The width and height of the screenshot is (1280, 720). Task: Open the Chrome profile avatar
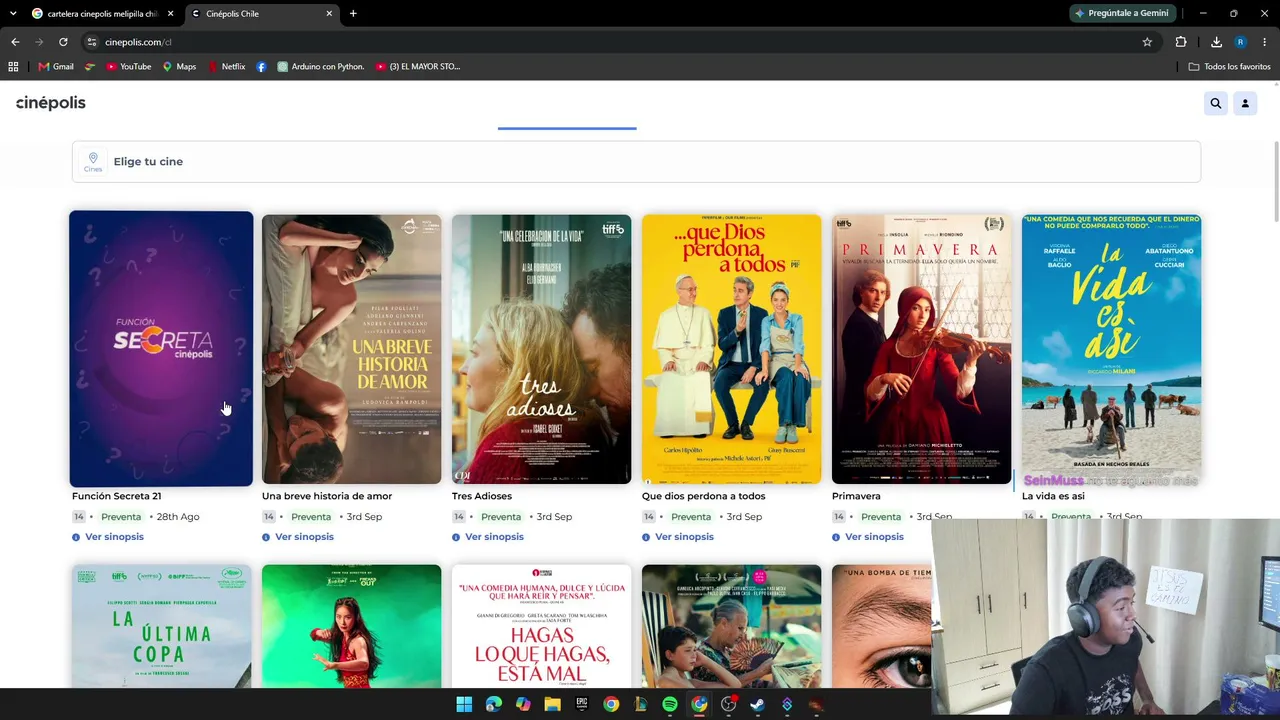(1240, 42)
